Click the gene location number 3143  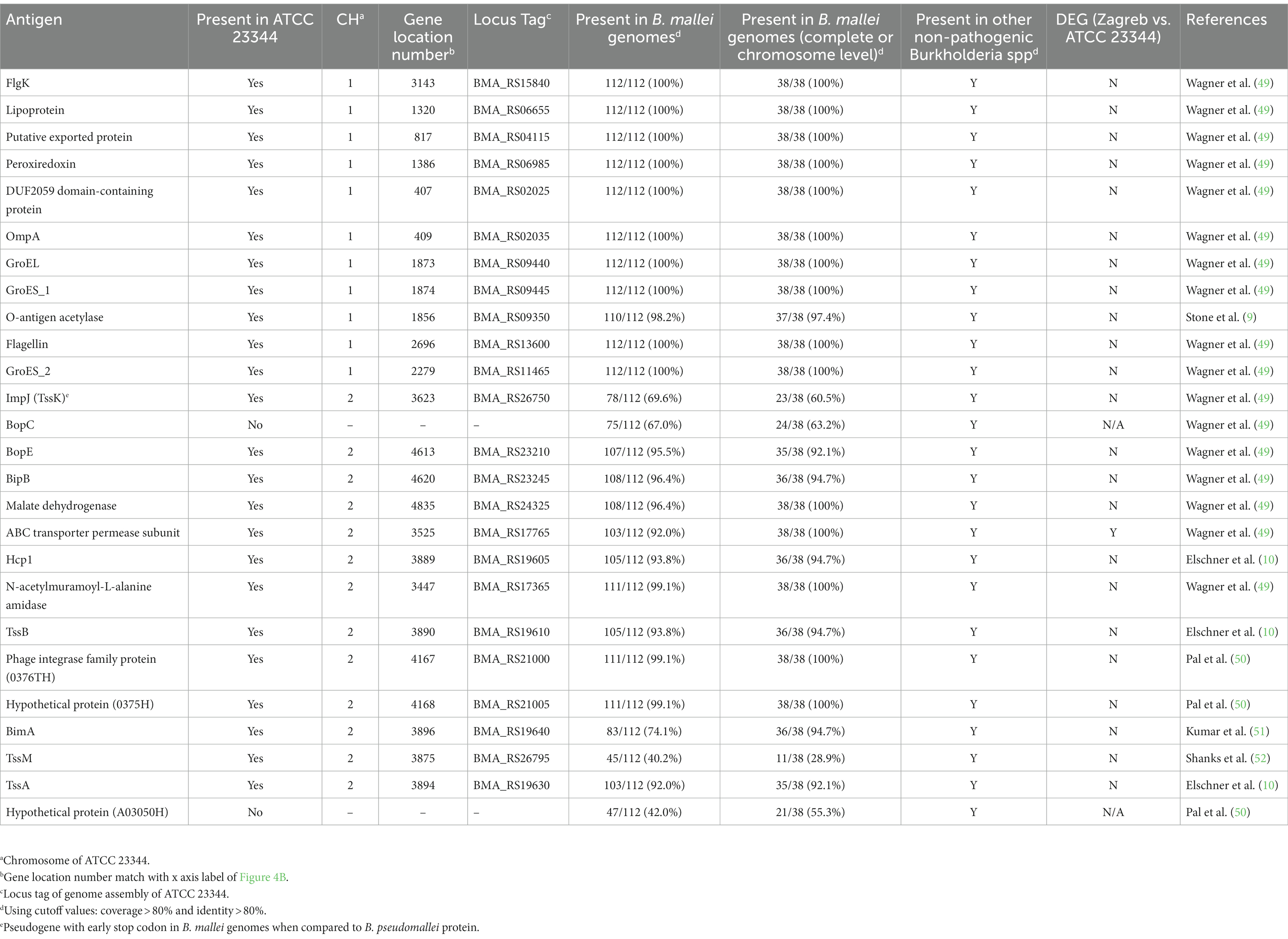(x=423, y=83)
